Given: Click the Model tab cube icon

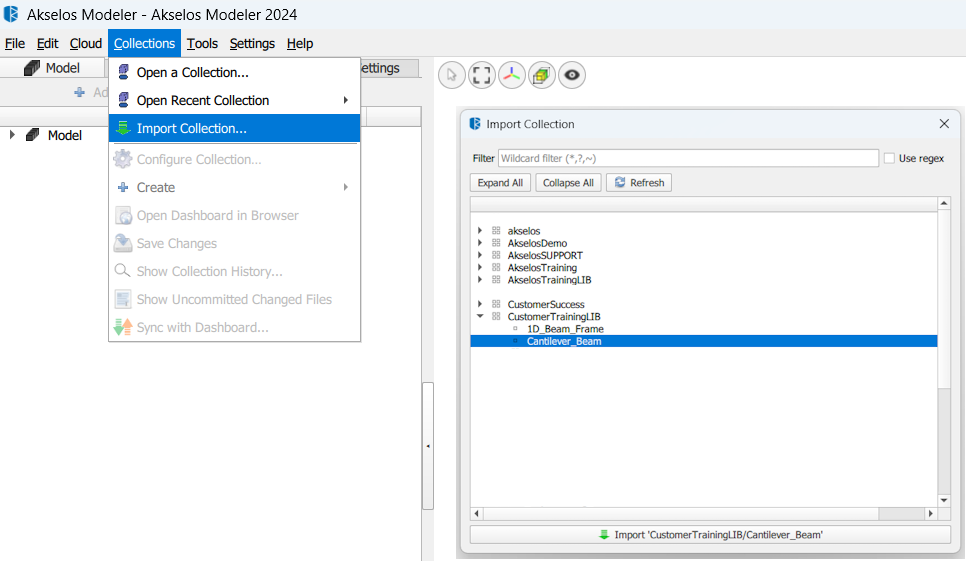Looking at the screenshot, I should pos(32,68).
